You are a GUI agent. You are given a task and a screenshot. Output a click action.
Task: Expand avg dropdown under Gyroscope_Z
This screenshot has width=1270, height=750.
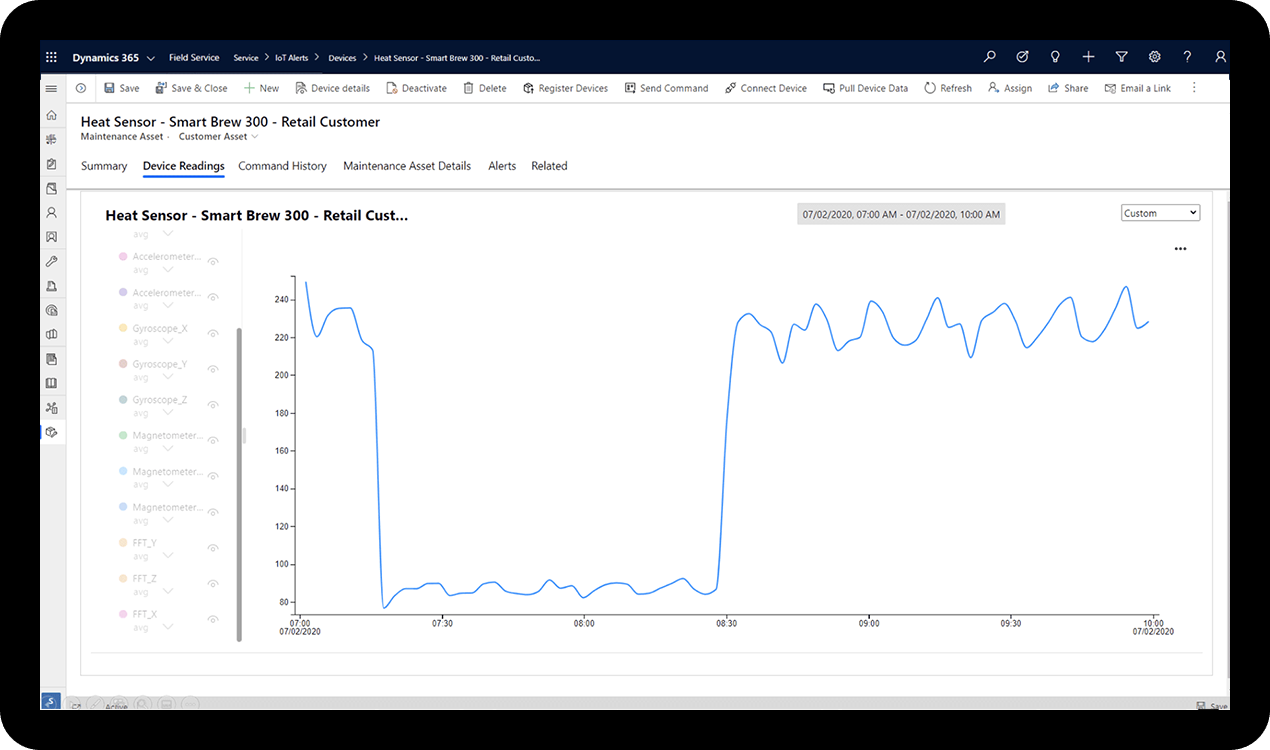pyautogui.click(x=167, y=414)
